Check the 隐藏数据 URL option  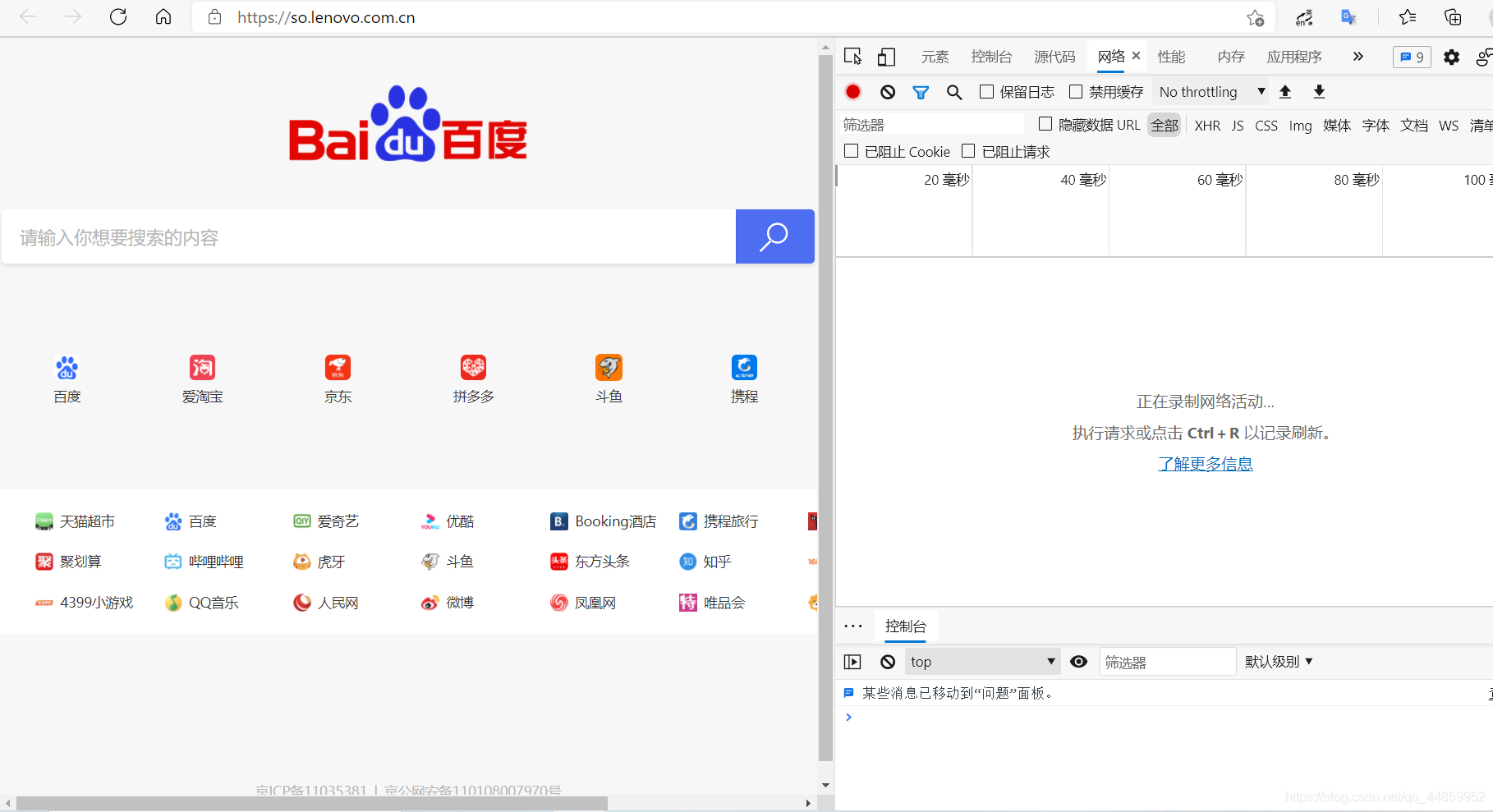(1045, 124)
